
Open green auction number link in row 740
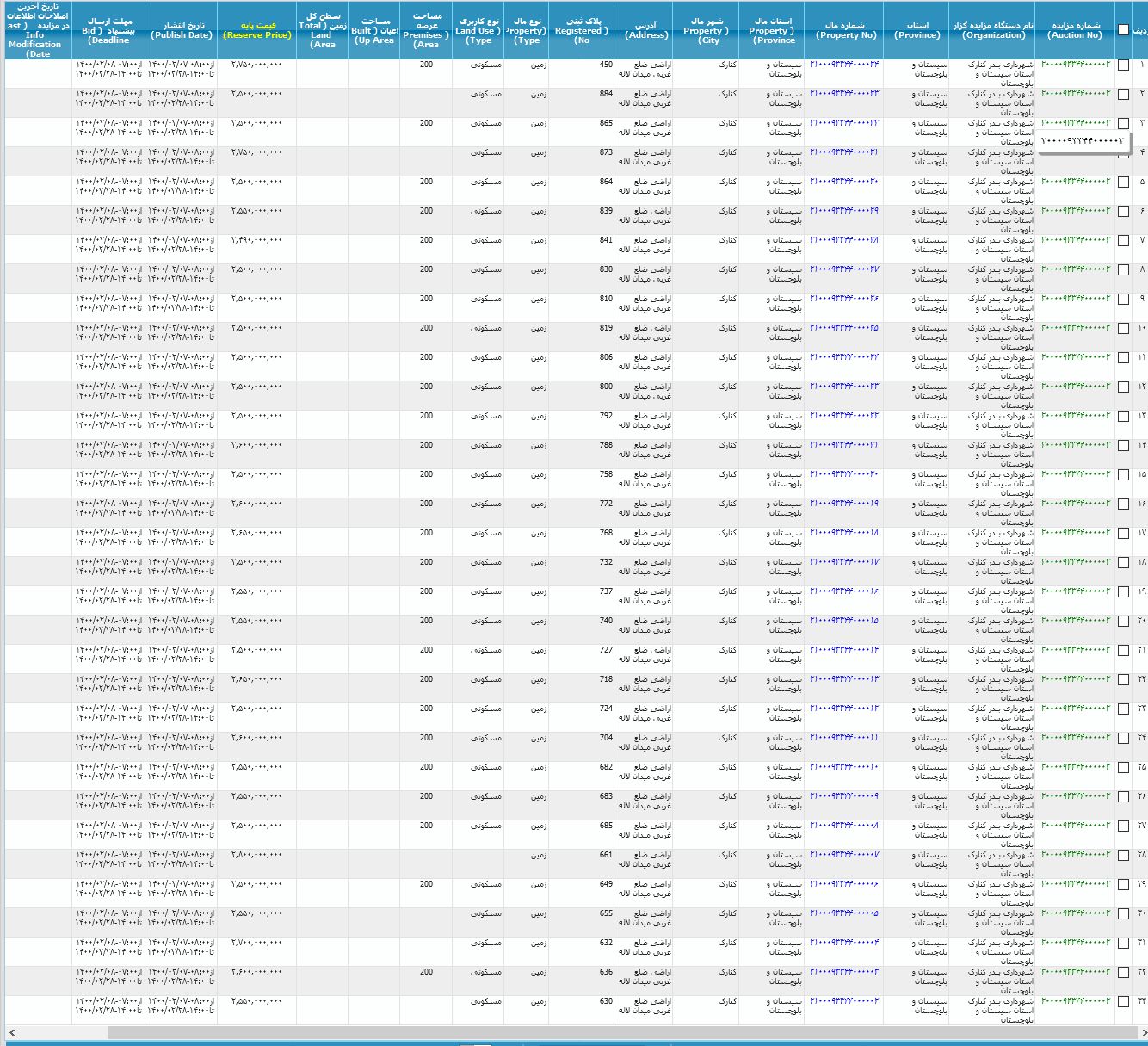click(1076, 621)
